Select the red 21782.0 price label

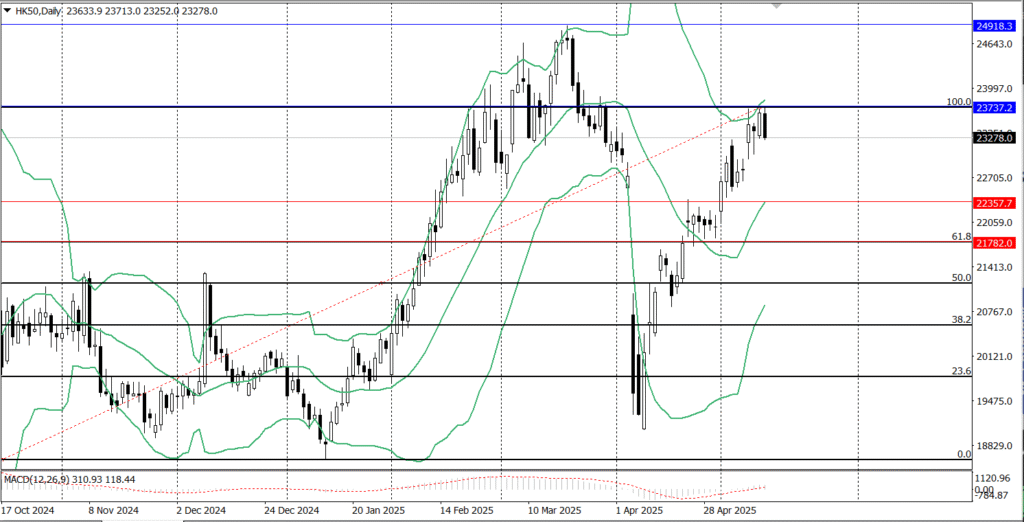point(994,242)
